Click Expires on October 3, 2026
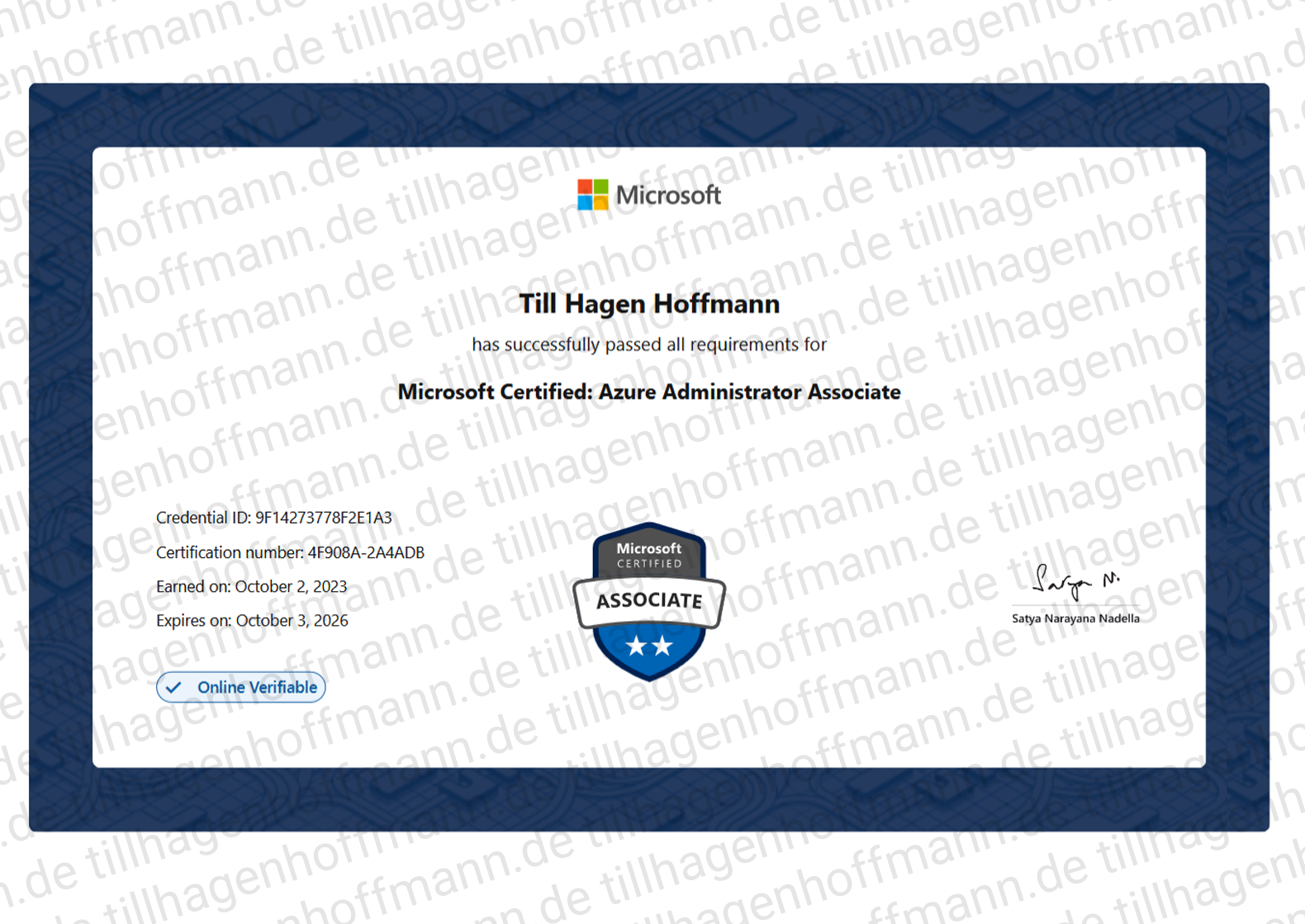Image resolution: width=1305 pixels, height=924 pixels. click(x=252, y=620)
